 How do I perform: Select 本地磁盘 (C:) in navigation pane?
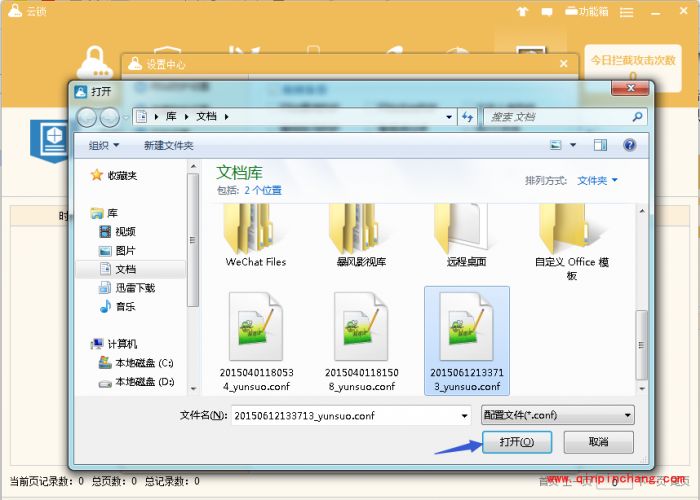[136, 363]
